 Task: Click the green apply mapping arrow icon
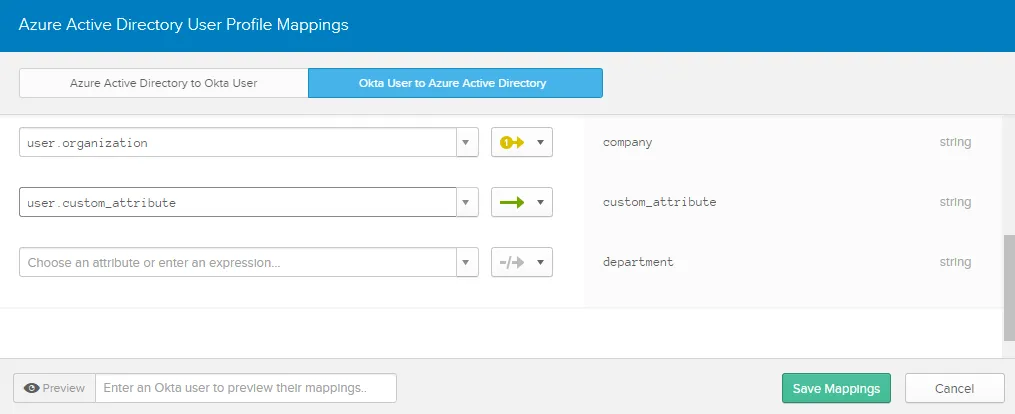512,203
